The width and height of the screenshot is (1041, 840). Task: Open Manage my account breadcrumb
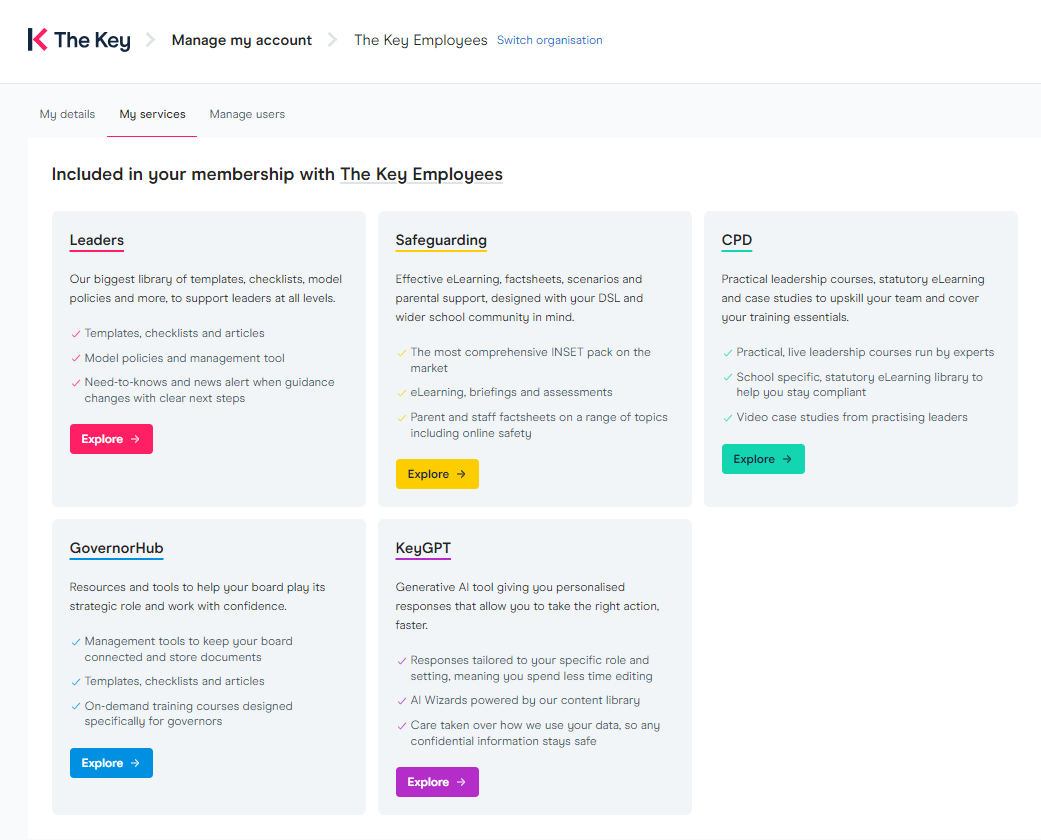pos(242,40)
